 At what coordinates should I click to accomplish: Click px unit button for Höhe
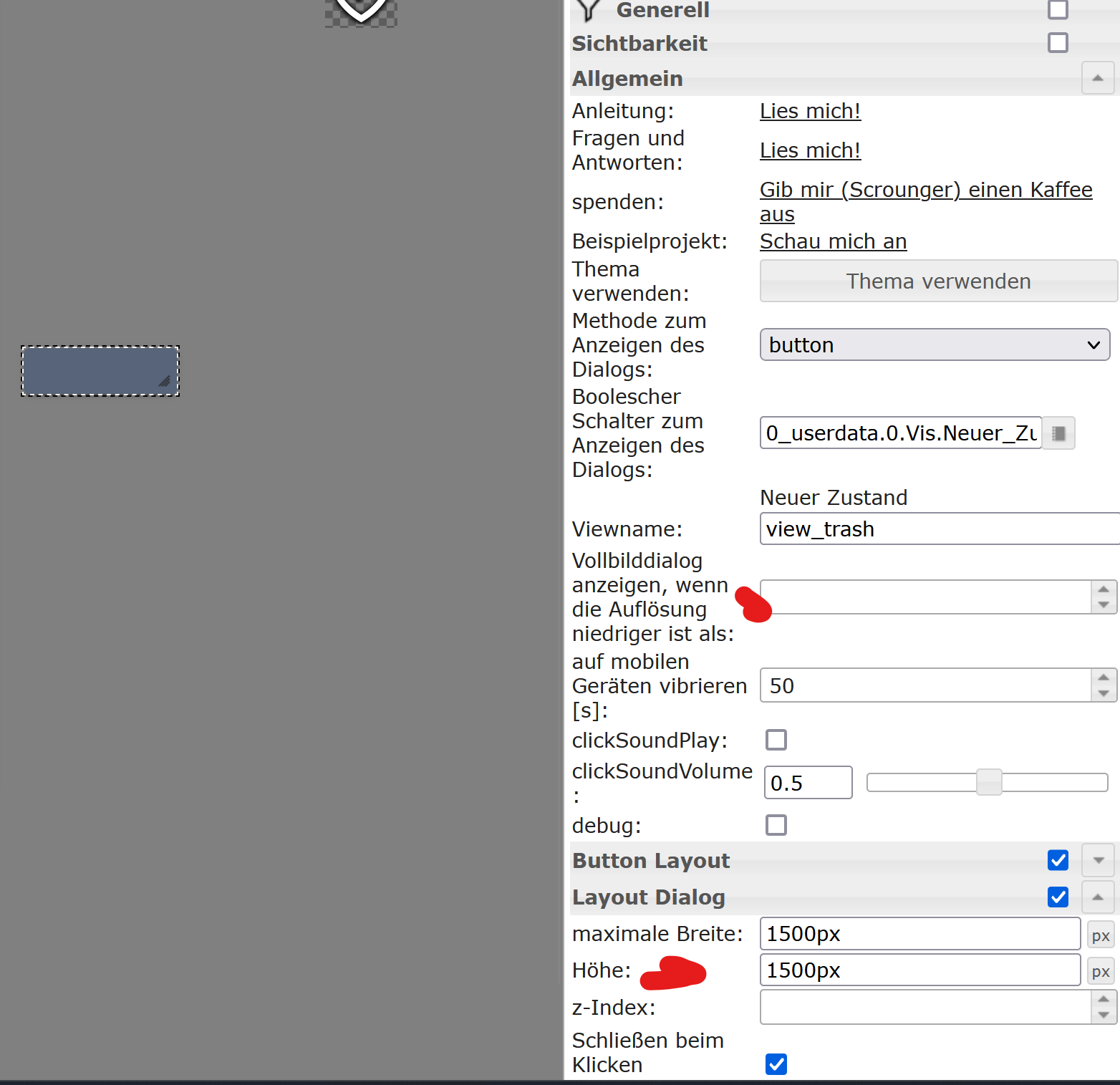(1101, 971)
